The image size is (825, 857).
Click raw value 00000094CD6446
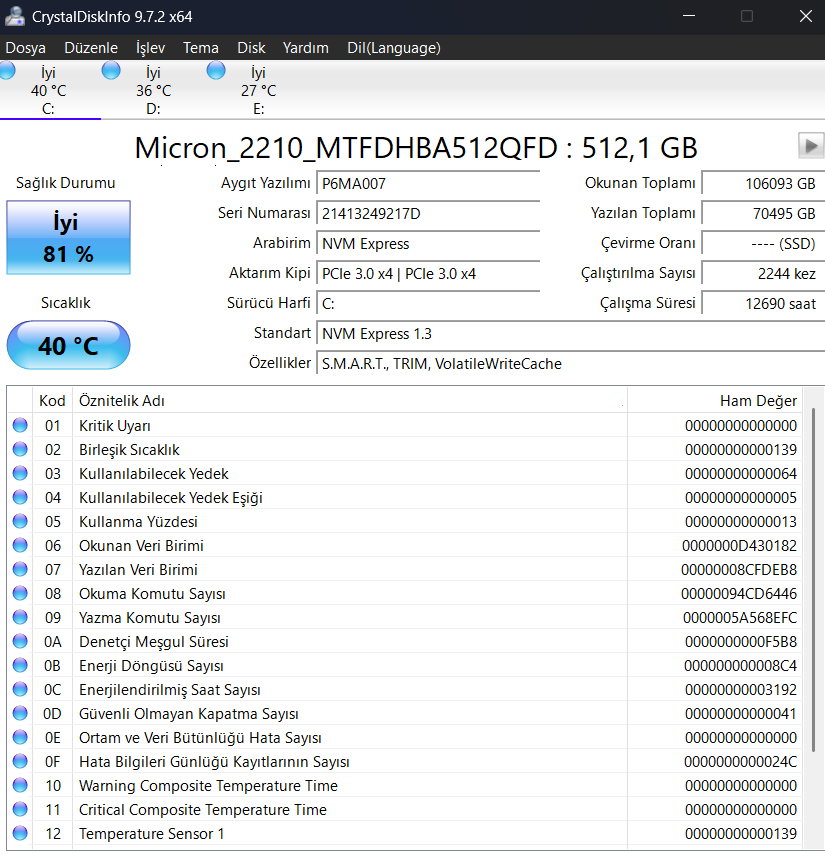[739, 594]
